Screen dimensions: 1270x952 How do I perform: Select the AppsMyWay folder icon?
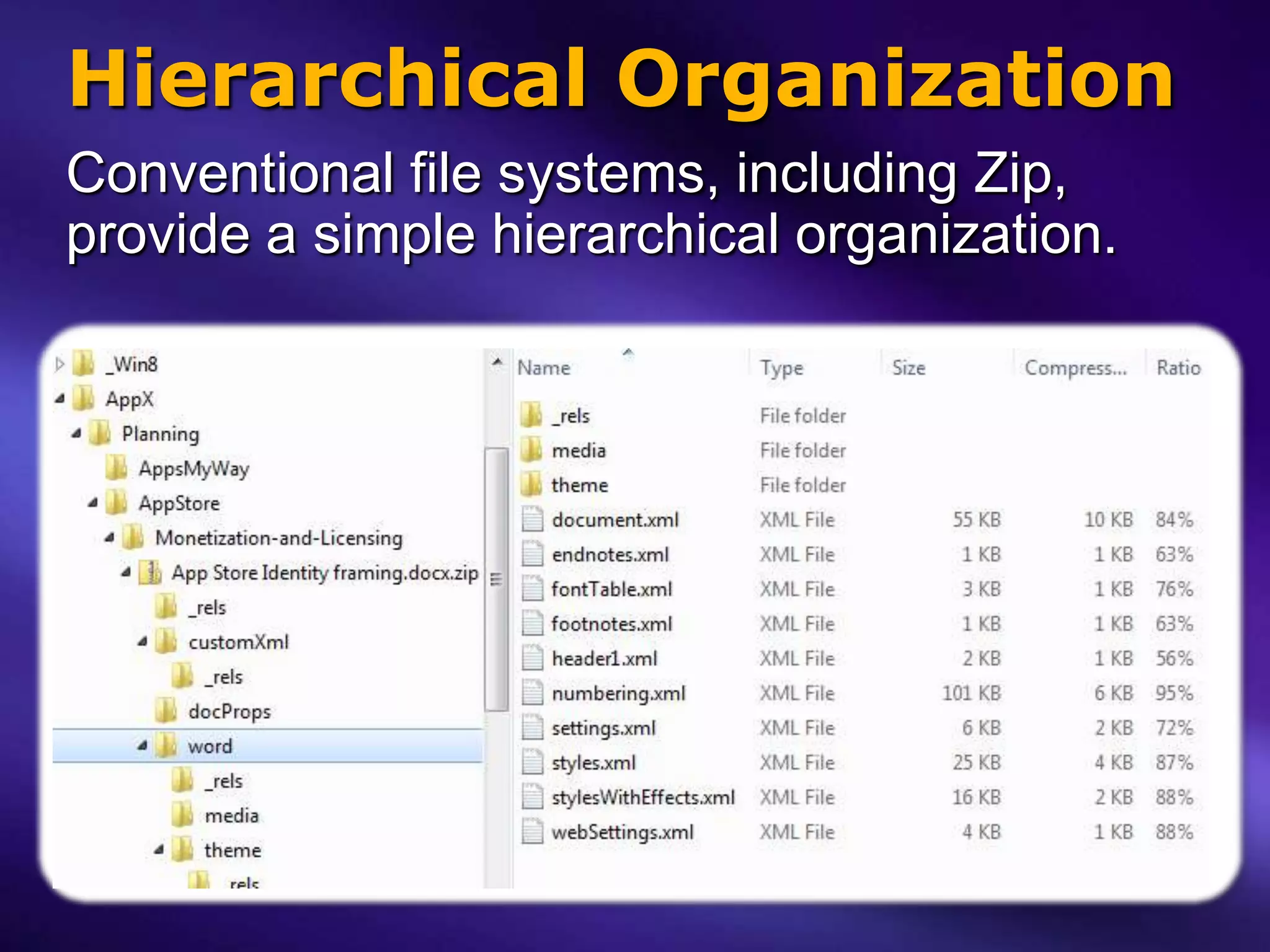[x=117, y=468]
